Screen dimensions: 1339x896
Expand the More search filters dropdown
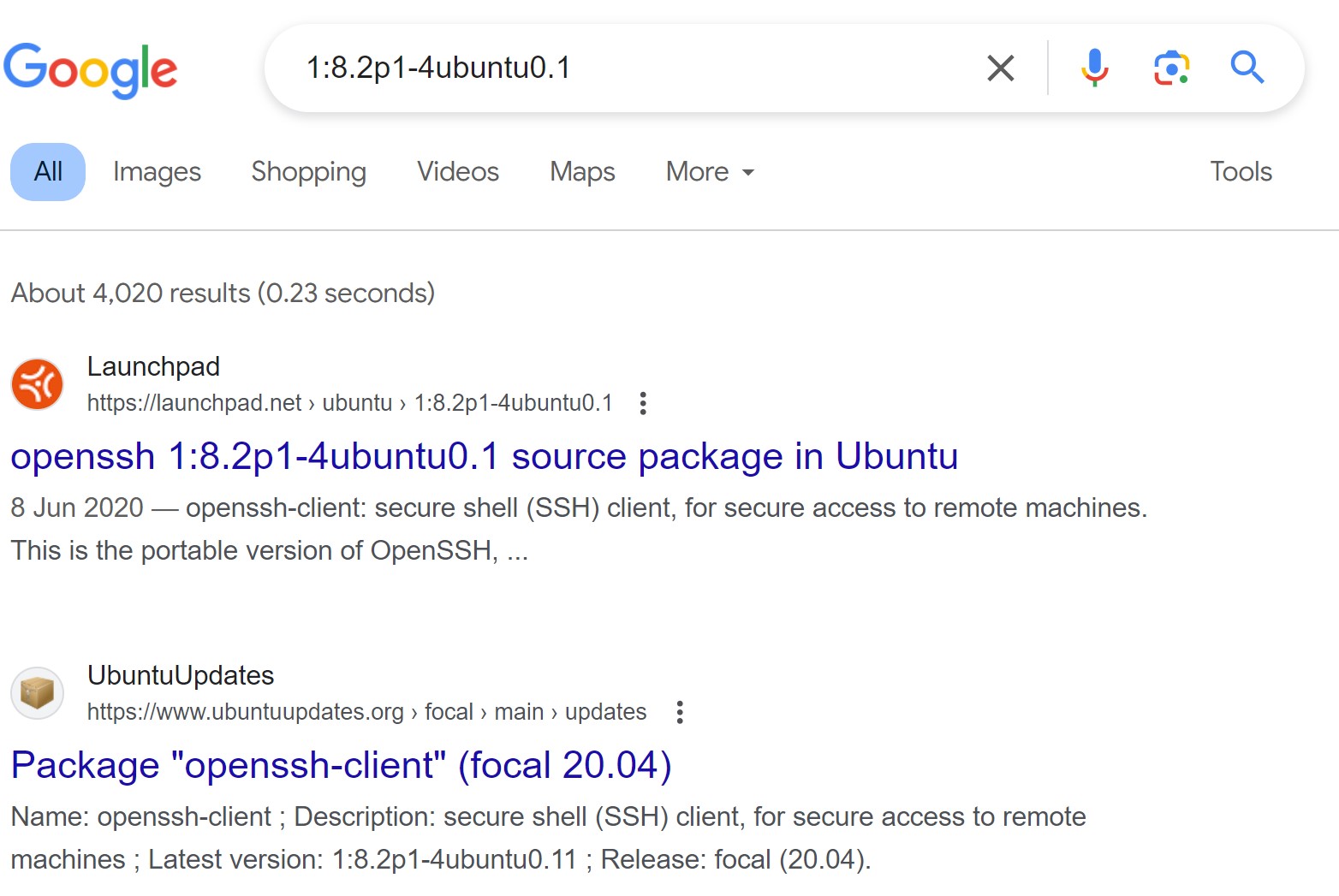710,172
